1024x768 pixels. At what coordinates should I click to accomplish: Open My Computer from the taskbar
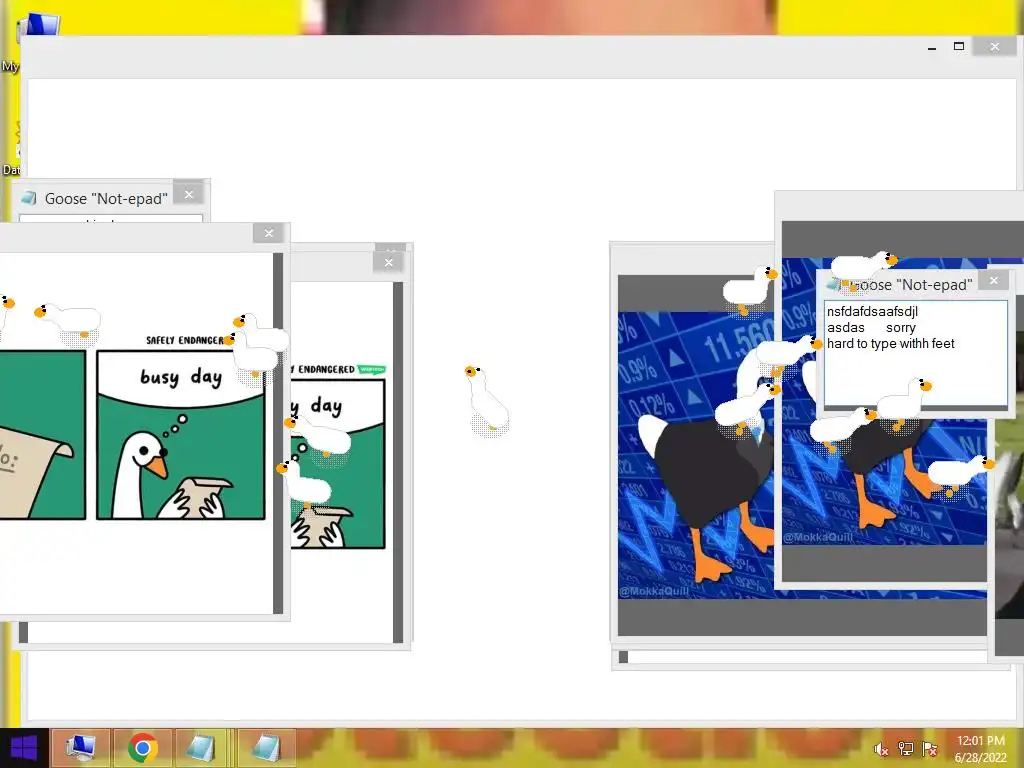[80, 748]
